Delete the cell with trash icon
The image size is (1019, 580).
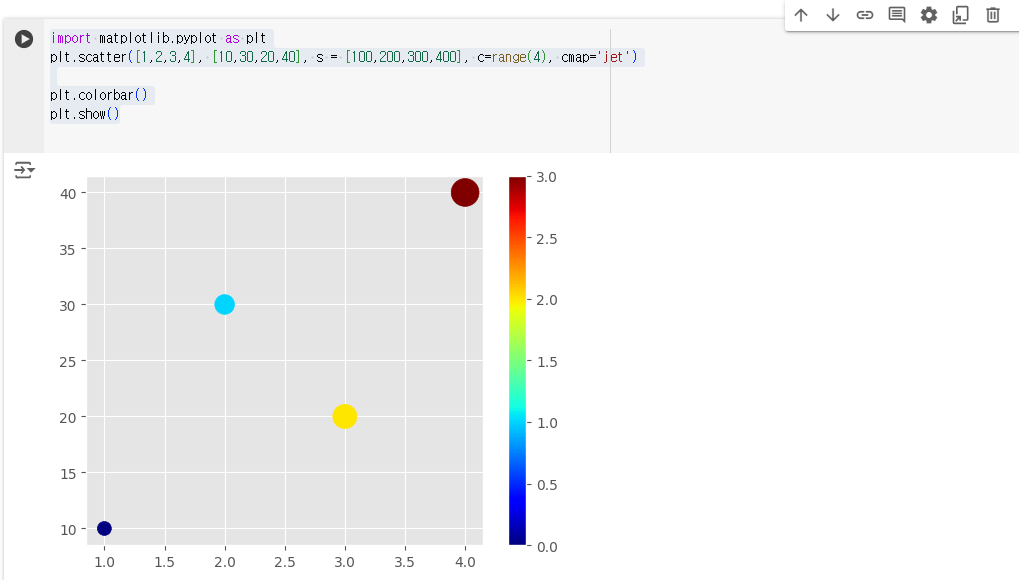coord(992,15)
